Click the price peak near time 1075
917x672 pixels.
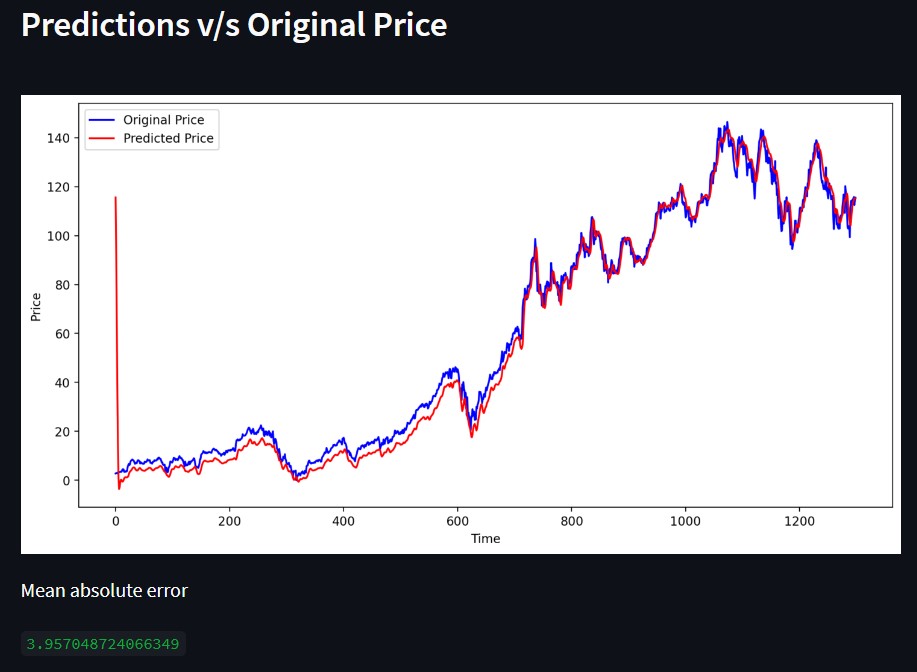(x=727, y=125)
